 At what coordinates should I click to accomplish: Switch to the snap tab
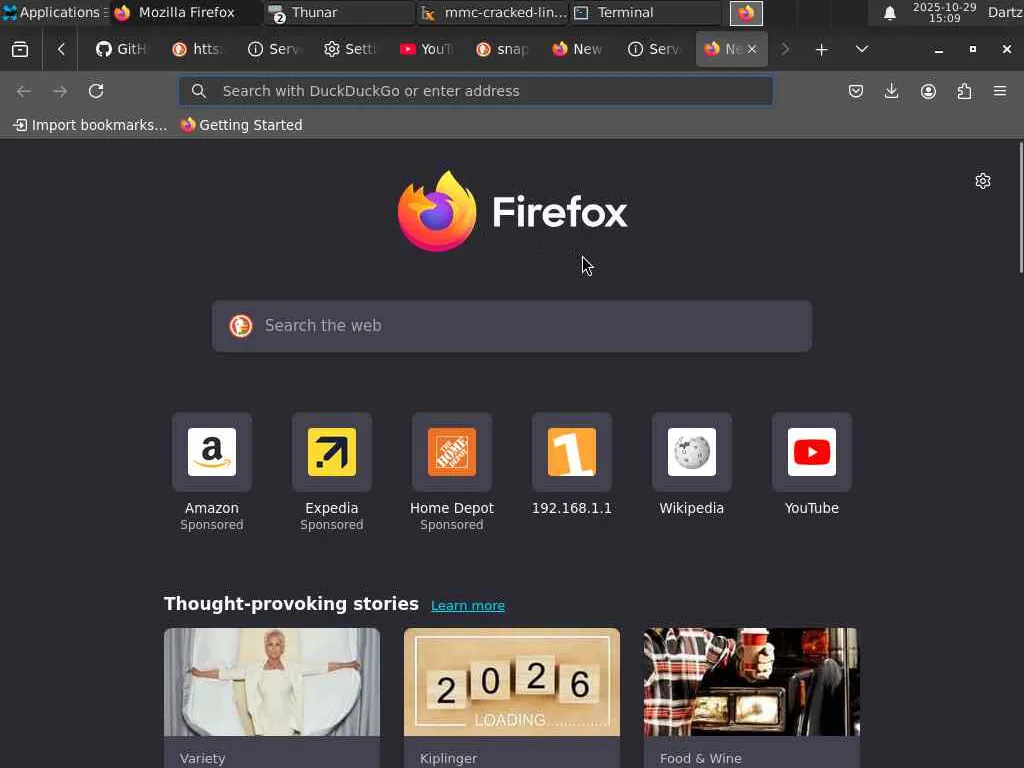click(x=502, y=49)
